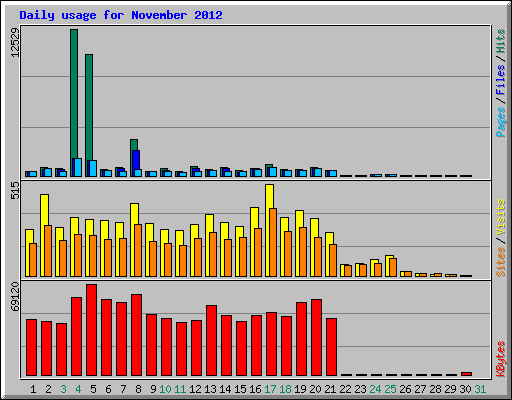Click the red KBytes bar for day 8

click(136, 335)
